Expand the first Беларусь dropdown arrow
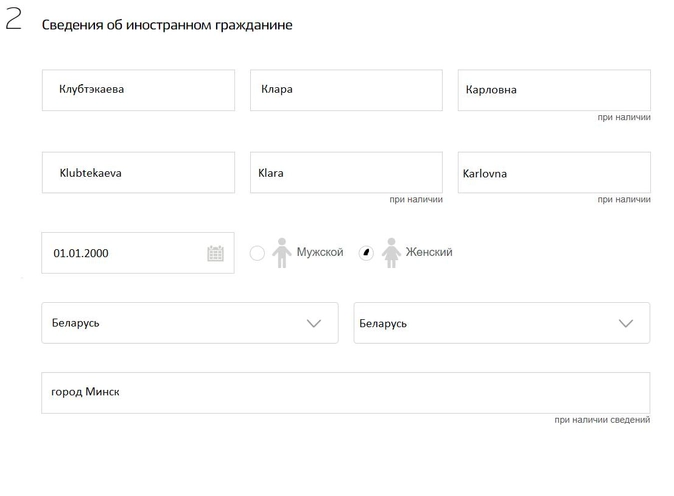 pos(314,323)
